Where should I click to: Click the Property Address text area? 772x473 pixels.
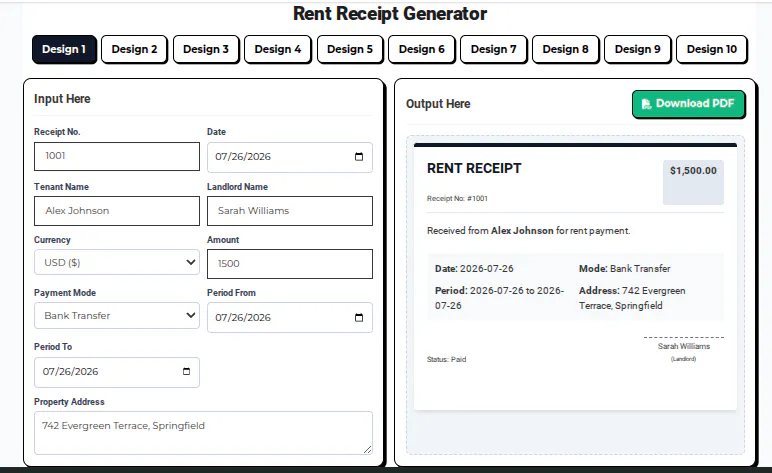(x=203, y=433)
